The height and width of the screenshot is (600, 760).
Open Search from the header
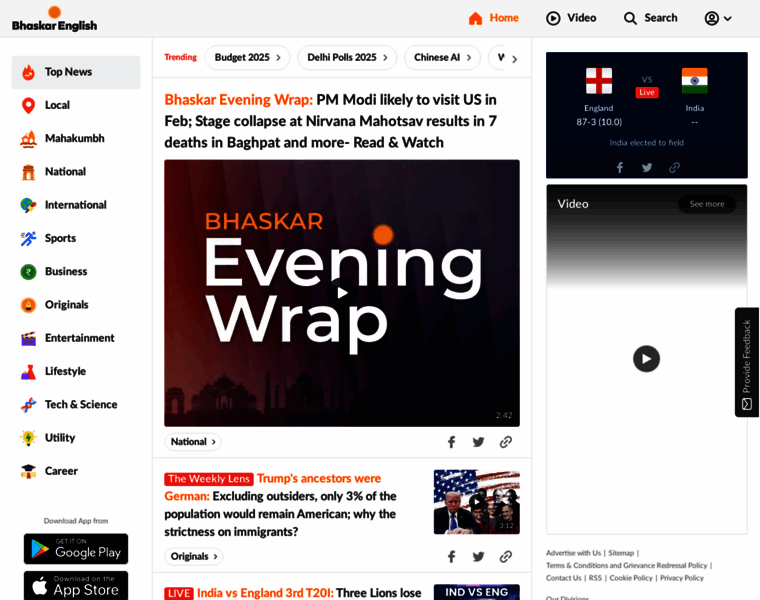tap(650, 18)
